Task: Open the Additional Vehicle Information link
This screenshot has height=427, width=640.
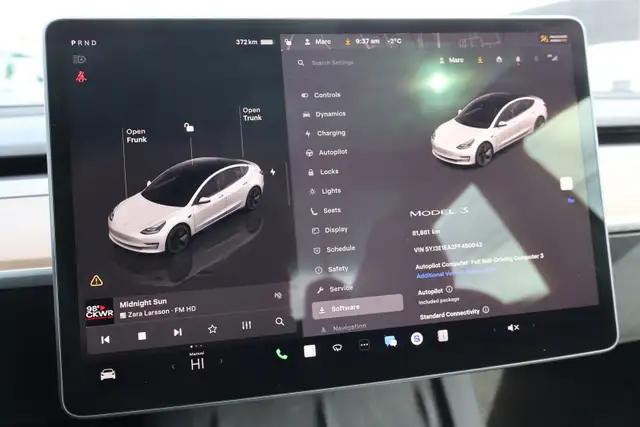Action: pyautogui.click(x=456, y=273)
